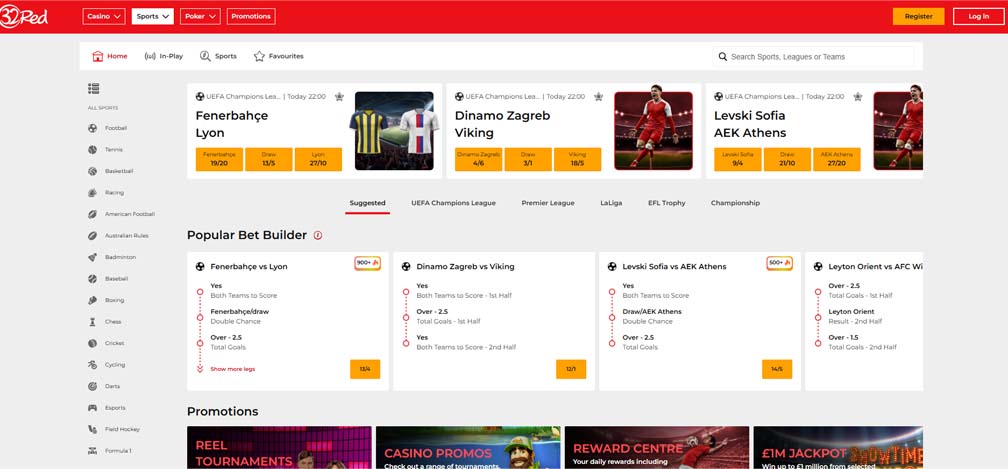Click the 900+ hot badge on Fenerbahçe vs Lyon
Image resolution: width=1008 pixels, height=469 pixels.
pyautogui.click(x=368, y=263)
